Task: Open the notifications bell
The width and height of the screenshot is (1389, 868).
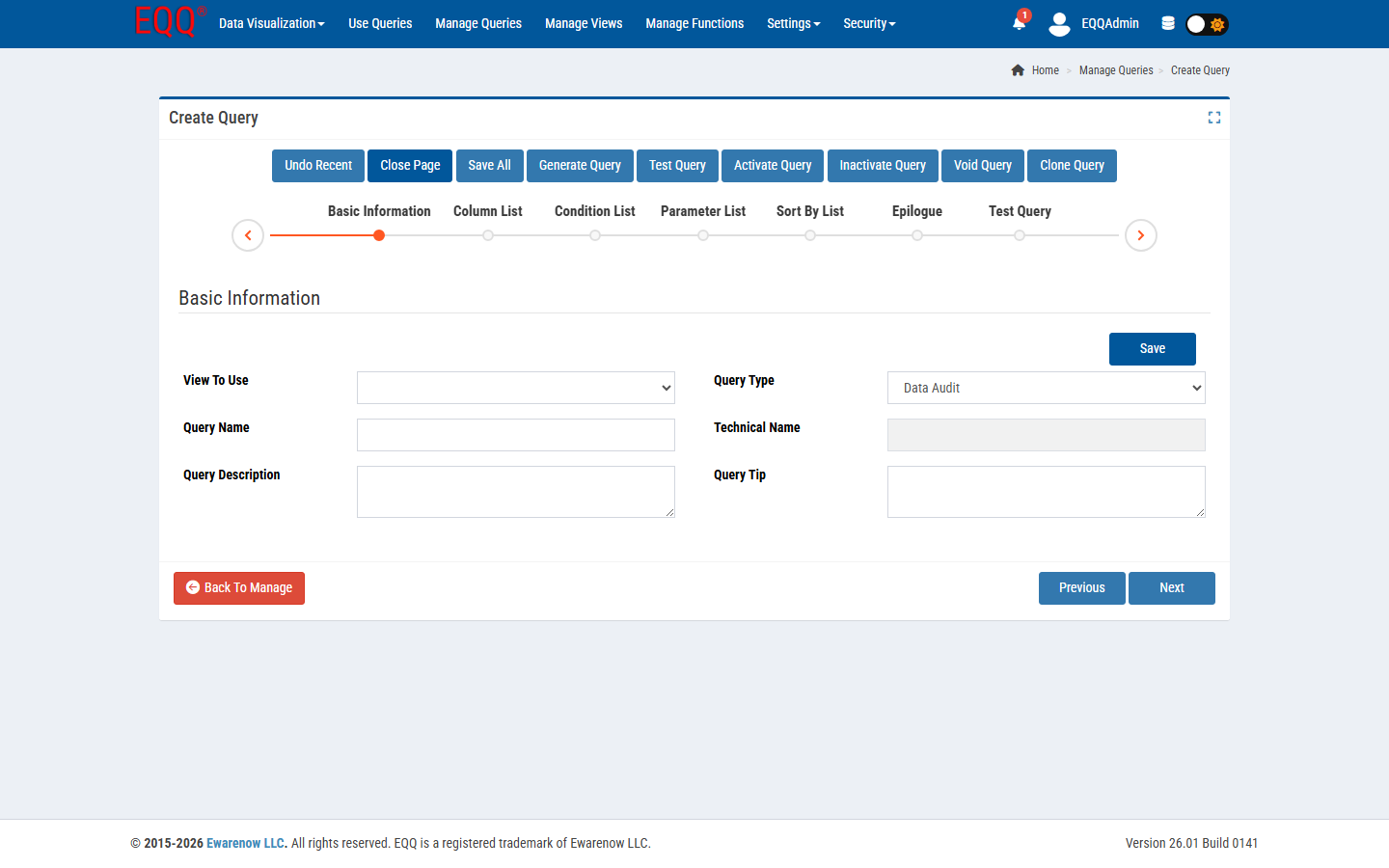Action: 1019,23
